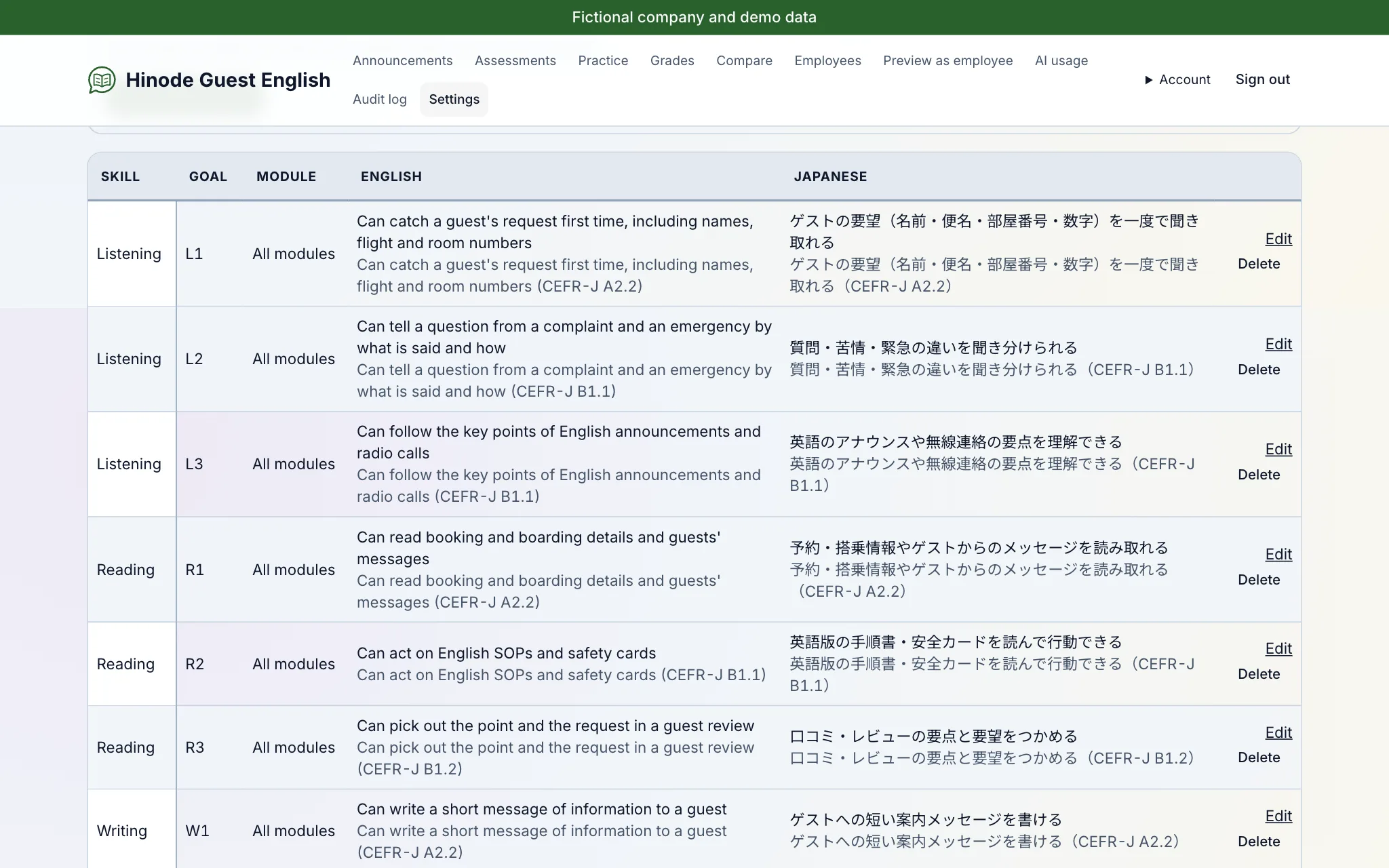The width and height of the screenshot is (1389, 868).
Task: Select Preview as employee
Action: pyautogui.click(x=947, y=60)
